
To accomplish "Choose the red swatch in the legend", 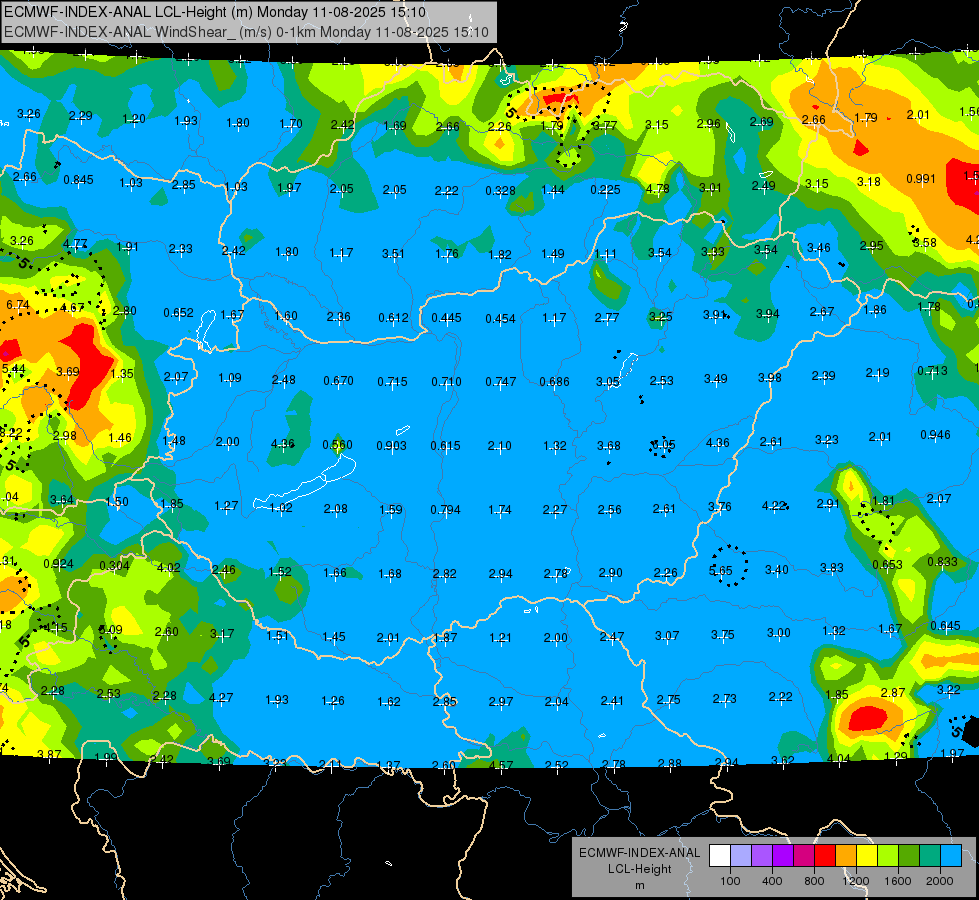I will pos(825,856).
